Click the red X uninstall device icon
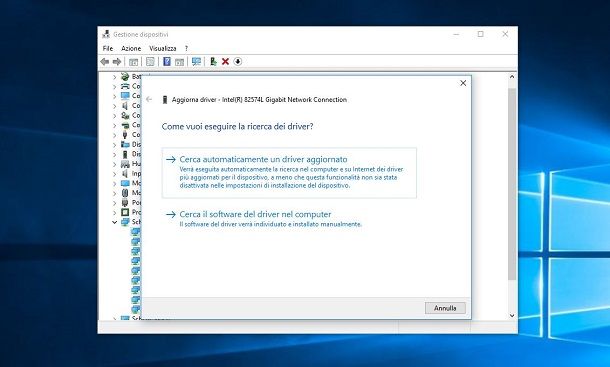 pos(225,61)
